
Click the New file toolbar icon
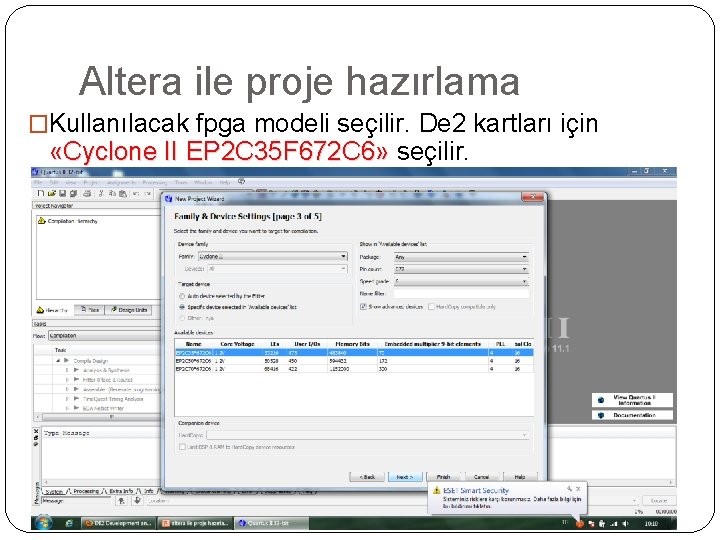point(41,193)
